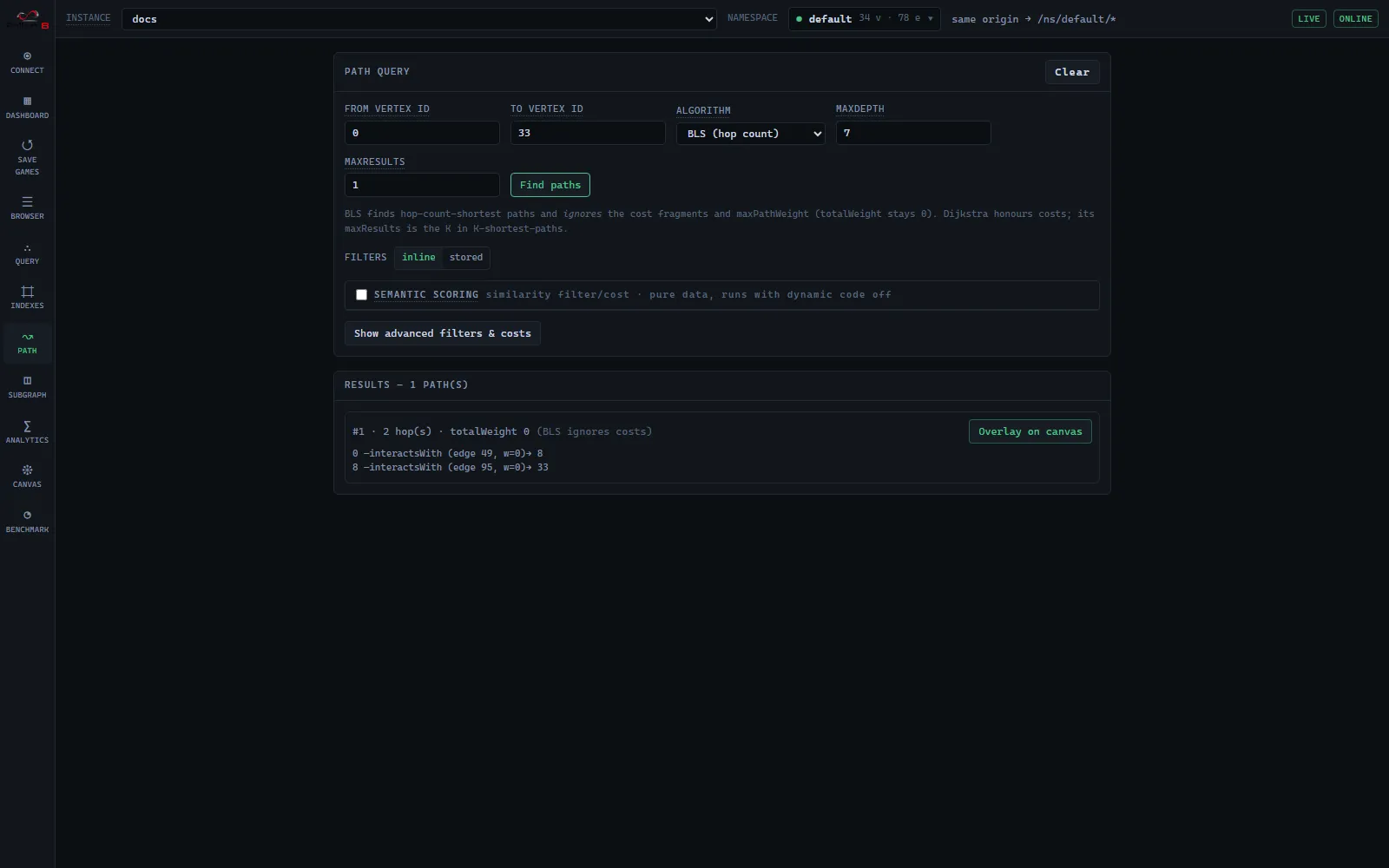Screen dimensions: 1389x868
Task: Focus the Maxresults input field
Action: click(422, 185)
